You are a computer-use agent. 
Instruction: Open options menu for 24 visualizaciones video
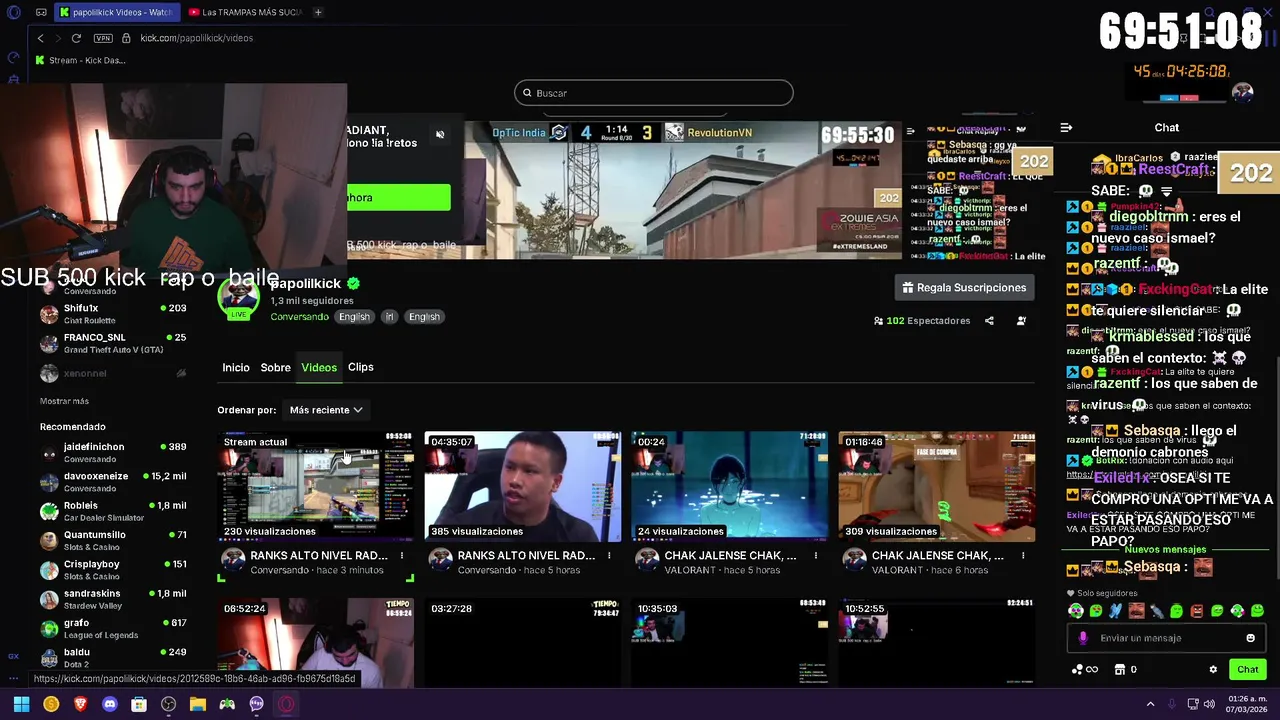click(x=816, y=555)
